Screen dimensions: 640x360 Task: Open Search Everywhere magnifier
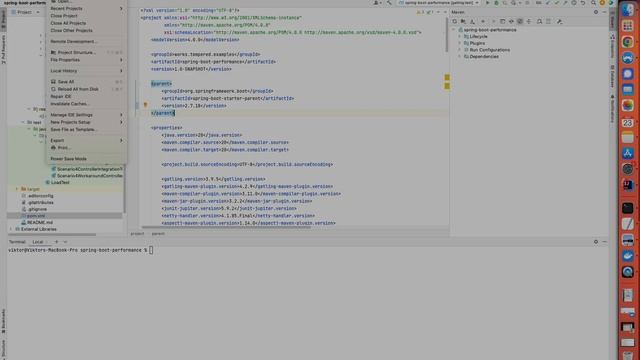tap(593, 3)
